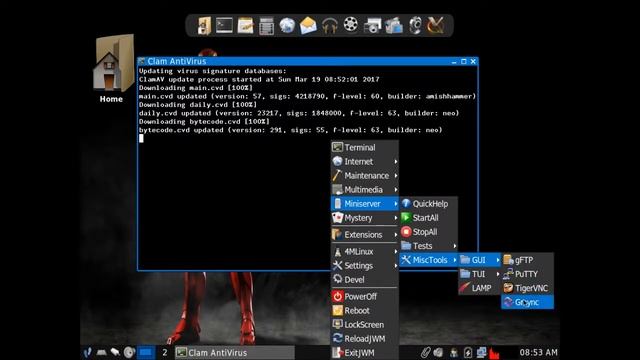
Task: Expand the Maintenance submenu
Action: [x=364, y=176]
